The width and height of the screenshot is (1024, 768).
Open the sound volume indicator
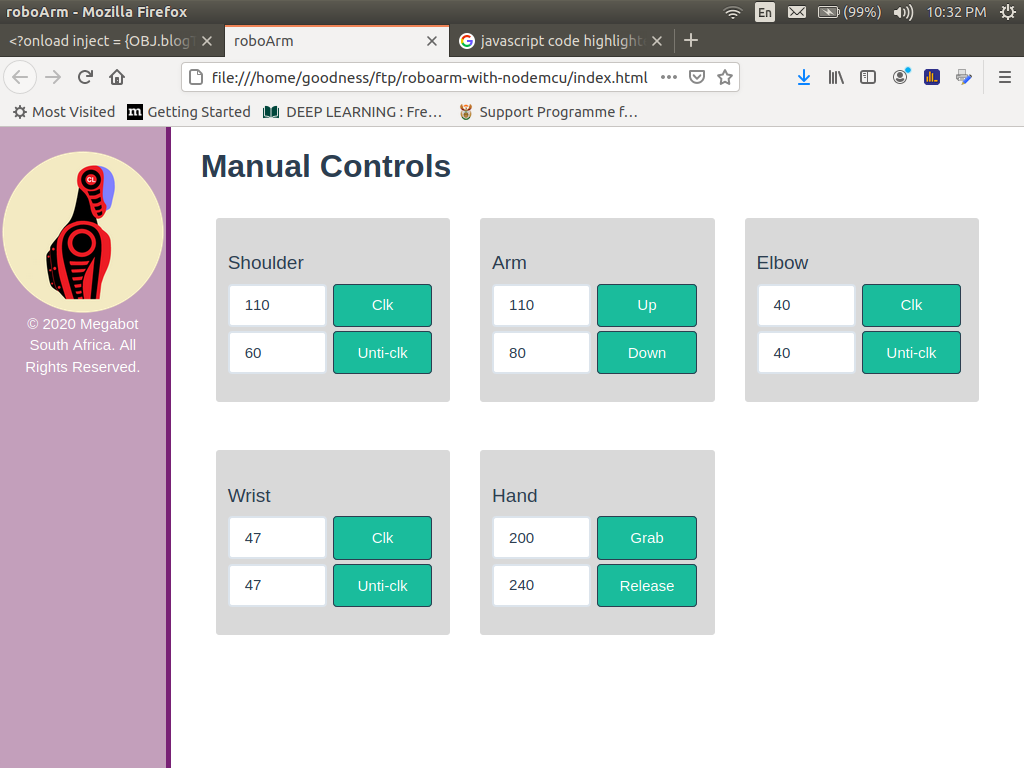(x=903, y=12)
